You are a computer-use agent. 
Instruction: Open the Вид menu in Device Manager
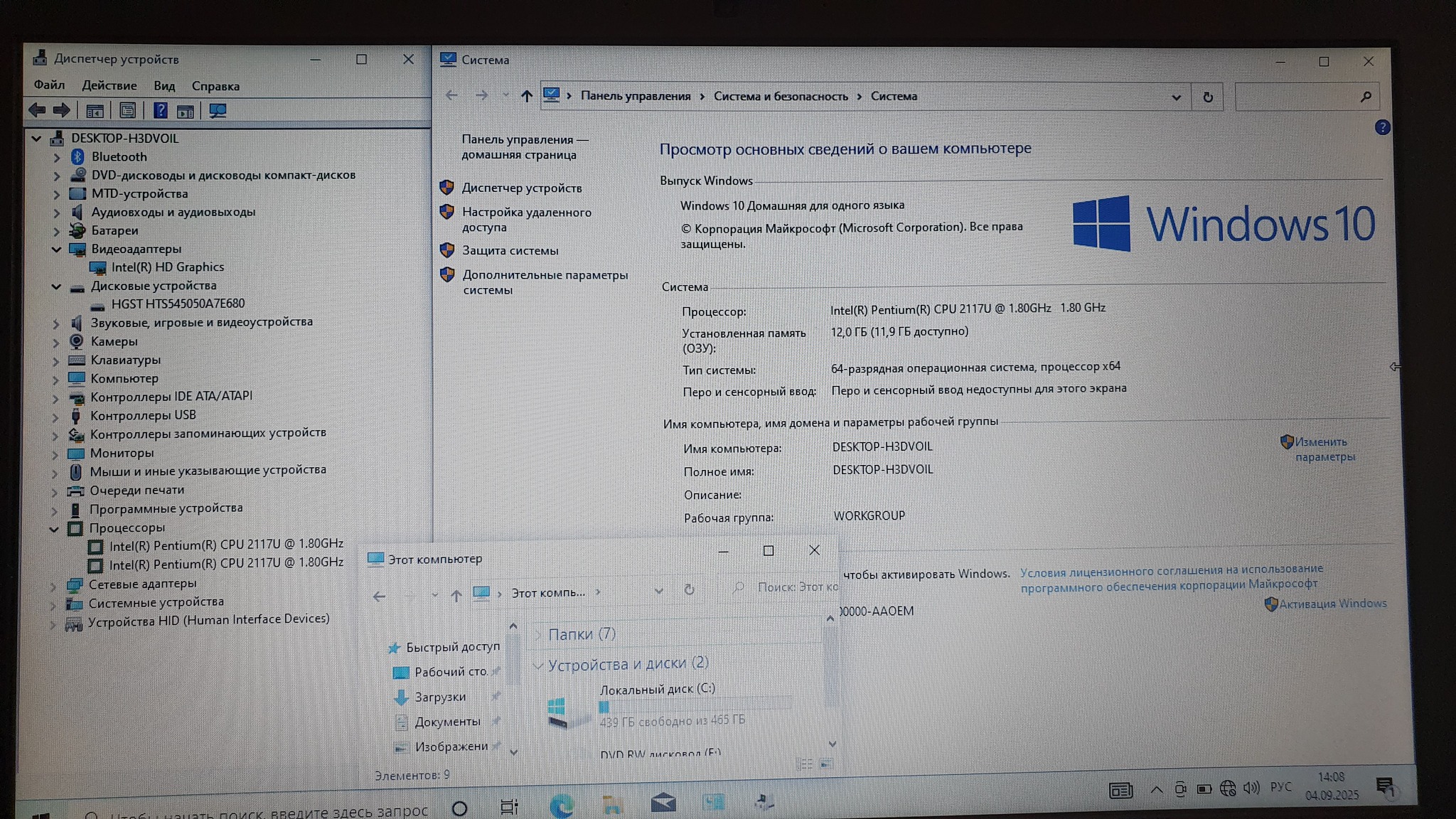(164, 86)
